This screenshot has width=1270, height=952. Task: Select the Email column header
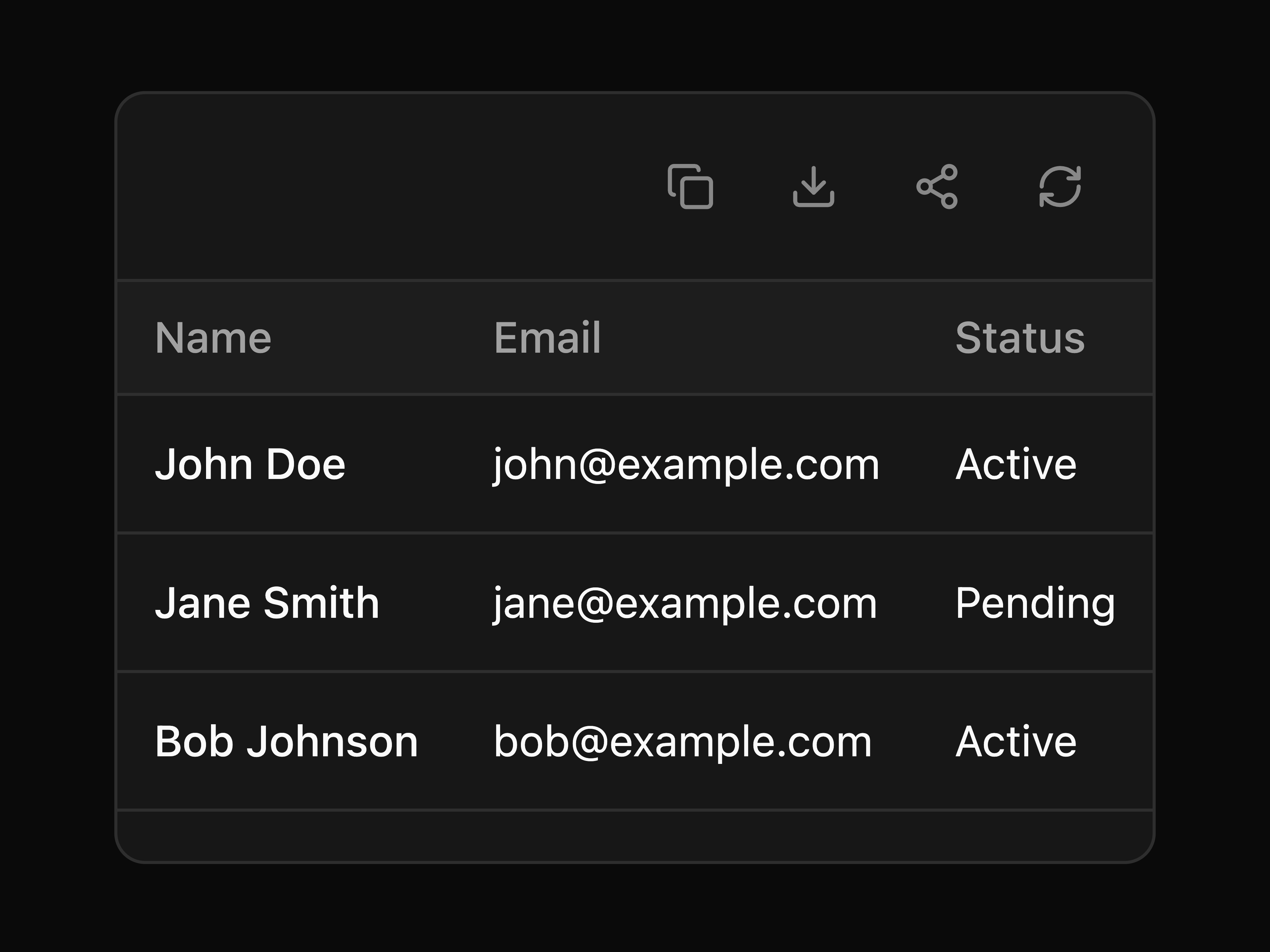pos(548,338)
